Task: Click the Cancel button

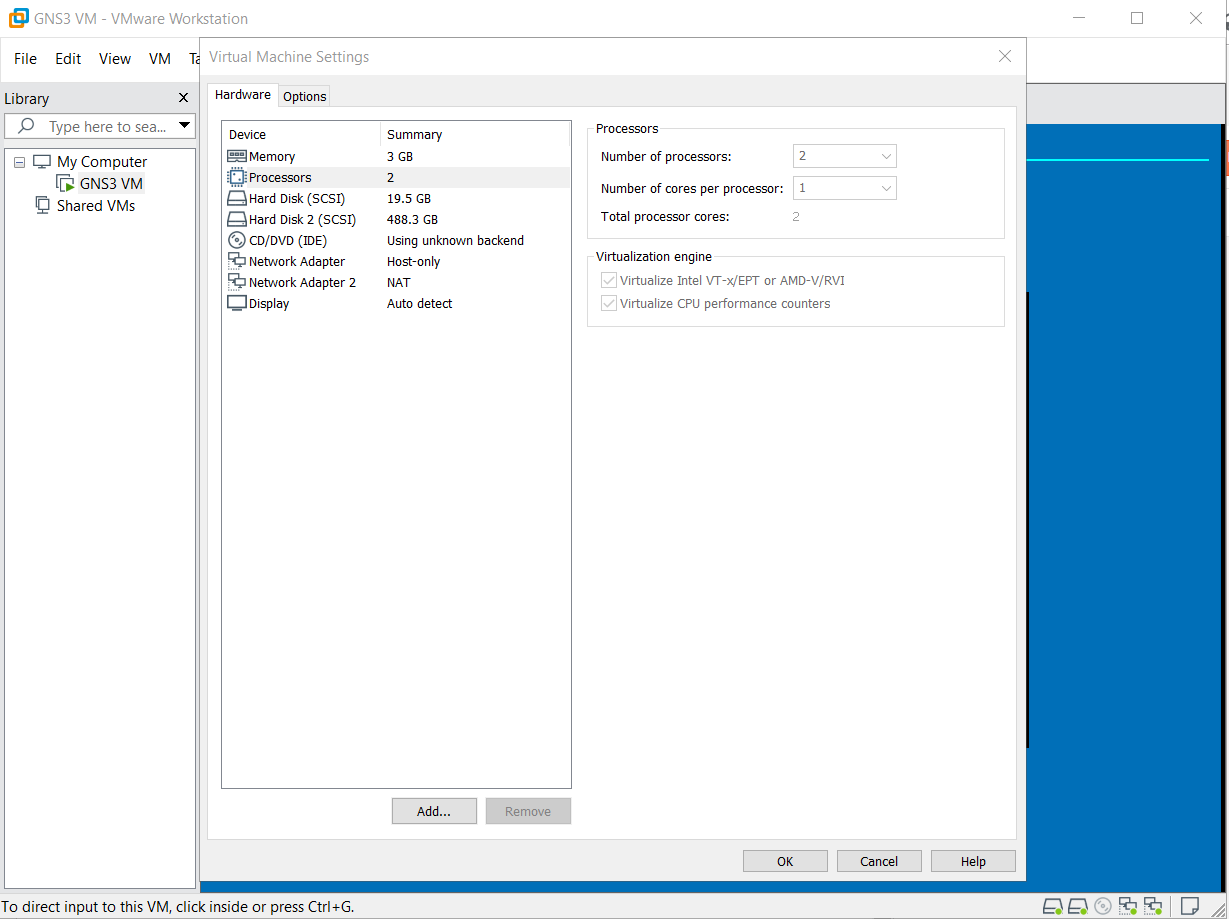Action: point(879,861)
